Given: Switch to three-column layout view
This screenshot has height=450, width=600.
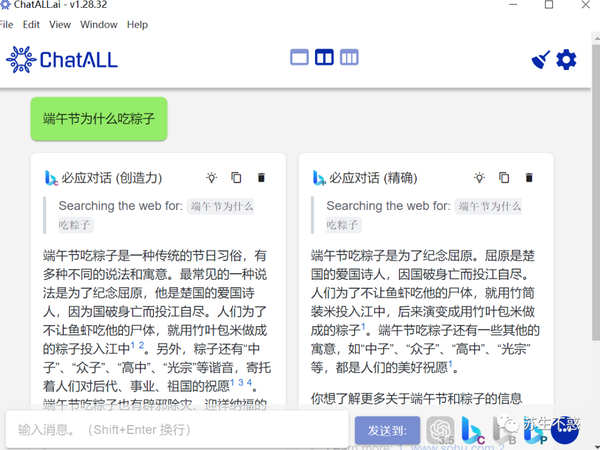Looking at the screenshot, I should click(x=349, y=57).
